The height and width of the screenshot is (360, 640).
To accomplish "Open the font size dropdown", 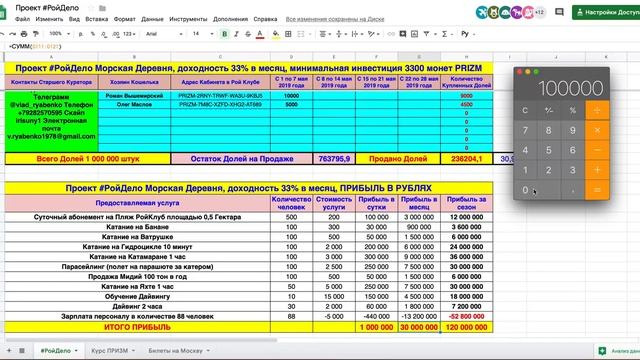I will (203, 34).
